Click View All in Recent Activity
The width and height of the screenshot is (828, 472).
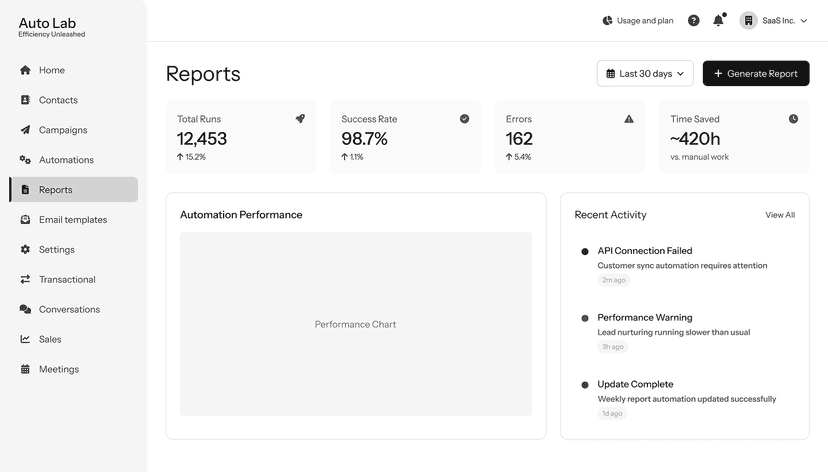point(780,215)
